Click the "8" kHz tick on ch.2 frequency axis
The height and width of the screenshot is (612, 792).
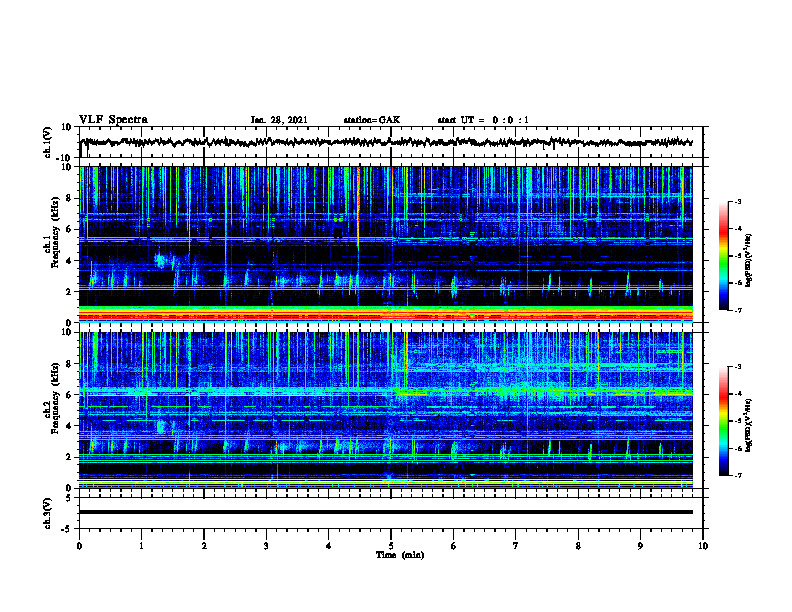point(69,364)
